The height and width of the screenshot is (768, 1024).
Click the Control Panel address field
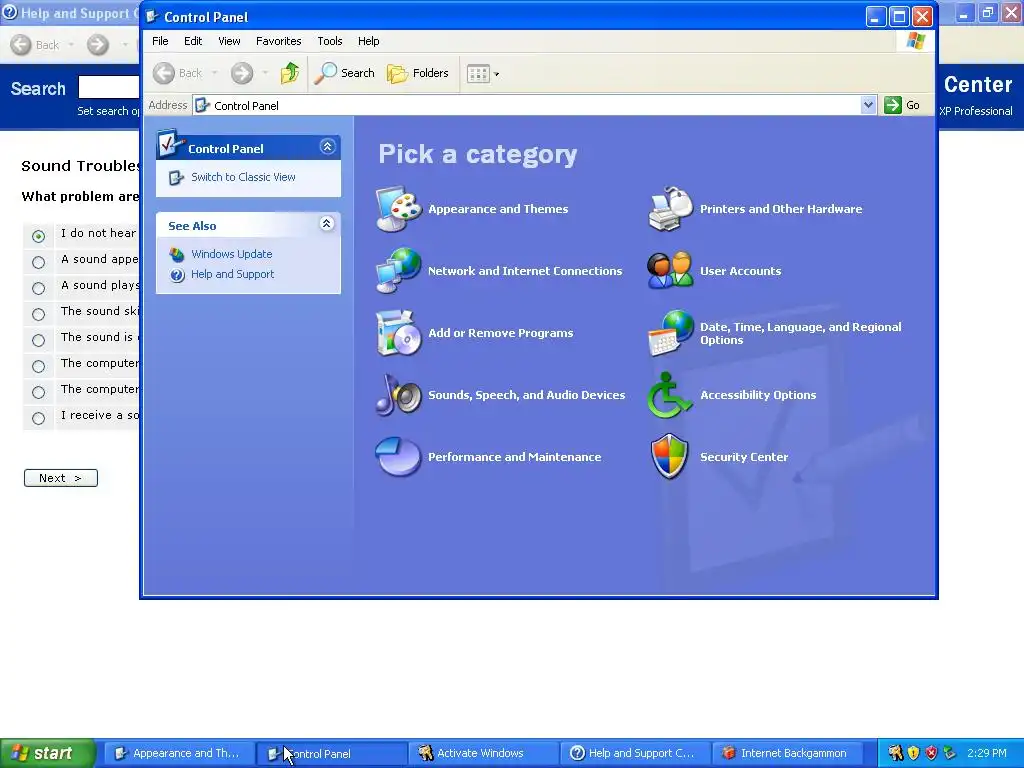click(x=534, y=105)
